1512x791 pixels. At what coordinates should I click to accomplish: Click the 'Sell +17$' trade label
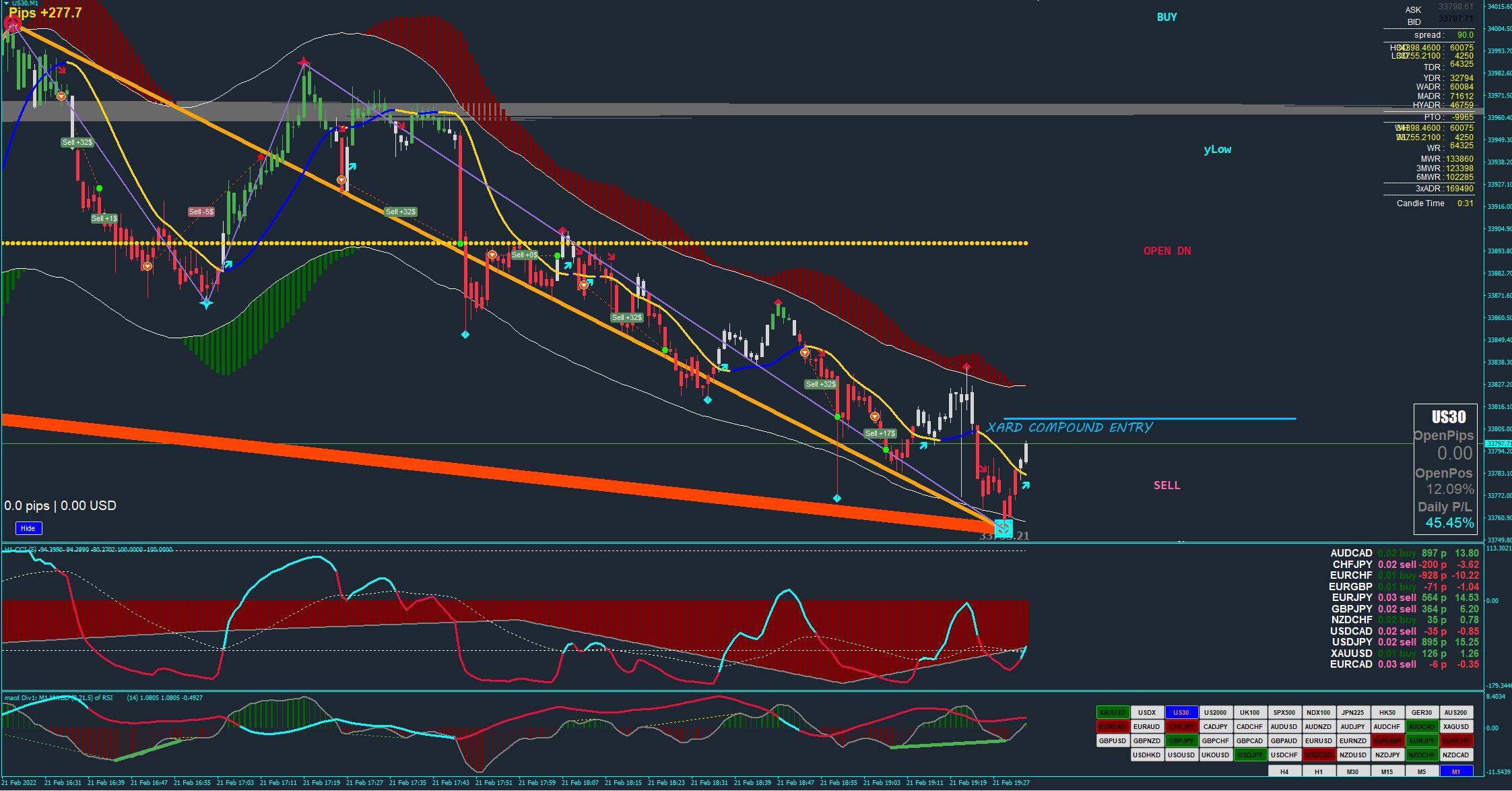coord(880,433)
